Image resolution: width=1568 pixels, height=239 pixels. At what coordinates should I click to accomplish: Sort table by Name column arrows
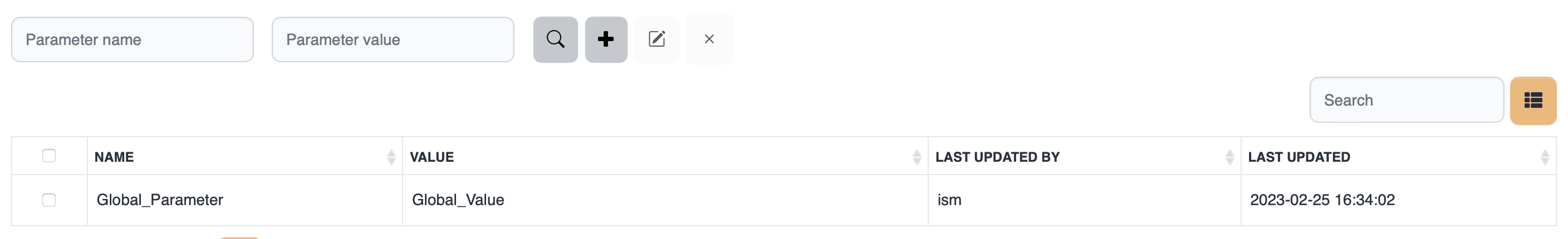click(x=391, y=157)
